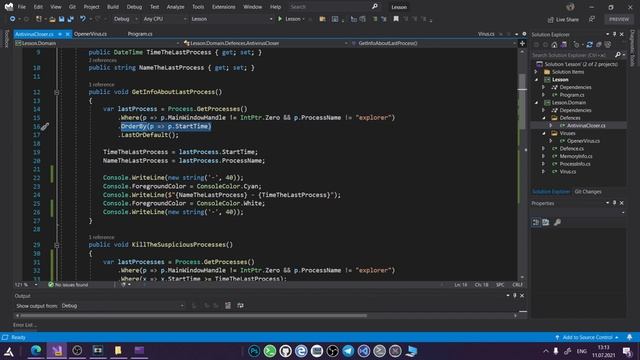This screenshot has width=640, height=360.
Task: Open OBS Studio from taskbar
Action: tap(333, 351)
